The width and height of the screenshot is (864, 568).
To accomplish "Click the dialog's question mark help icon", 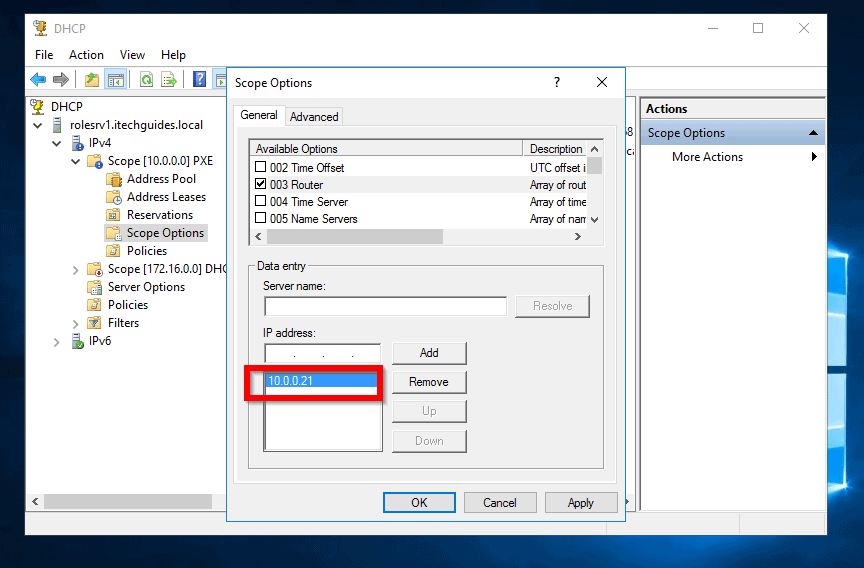I will [557, 83].
